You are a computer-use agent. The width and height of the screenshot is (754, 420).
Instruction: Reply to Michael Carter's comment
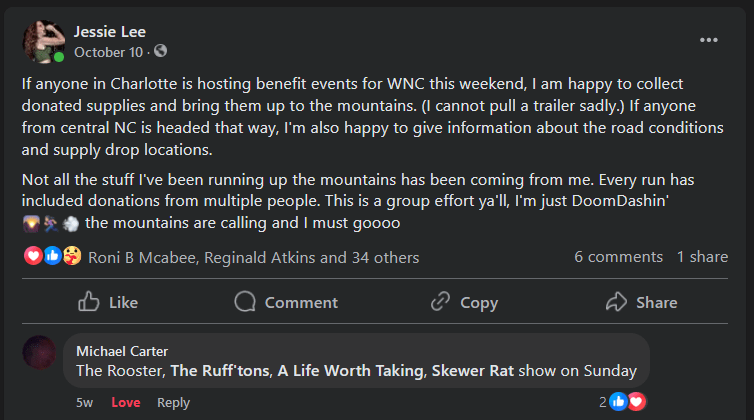173,402
